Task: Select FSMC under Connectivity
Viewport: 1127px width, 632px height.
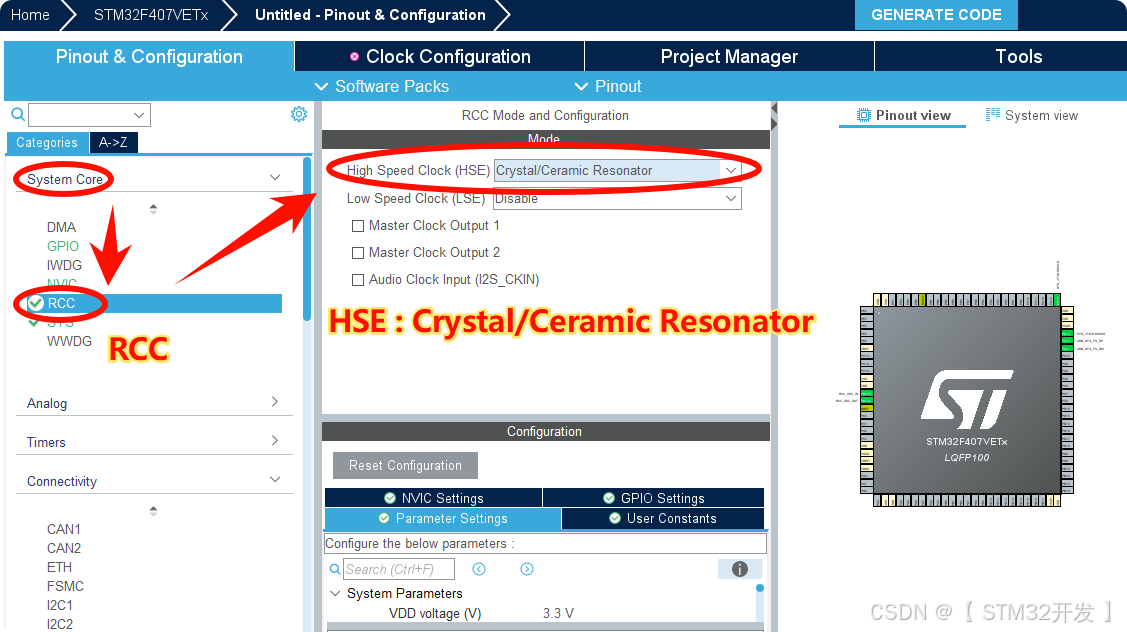Action: tap(65, 586)
